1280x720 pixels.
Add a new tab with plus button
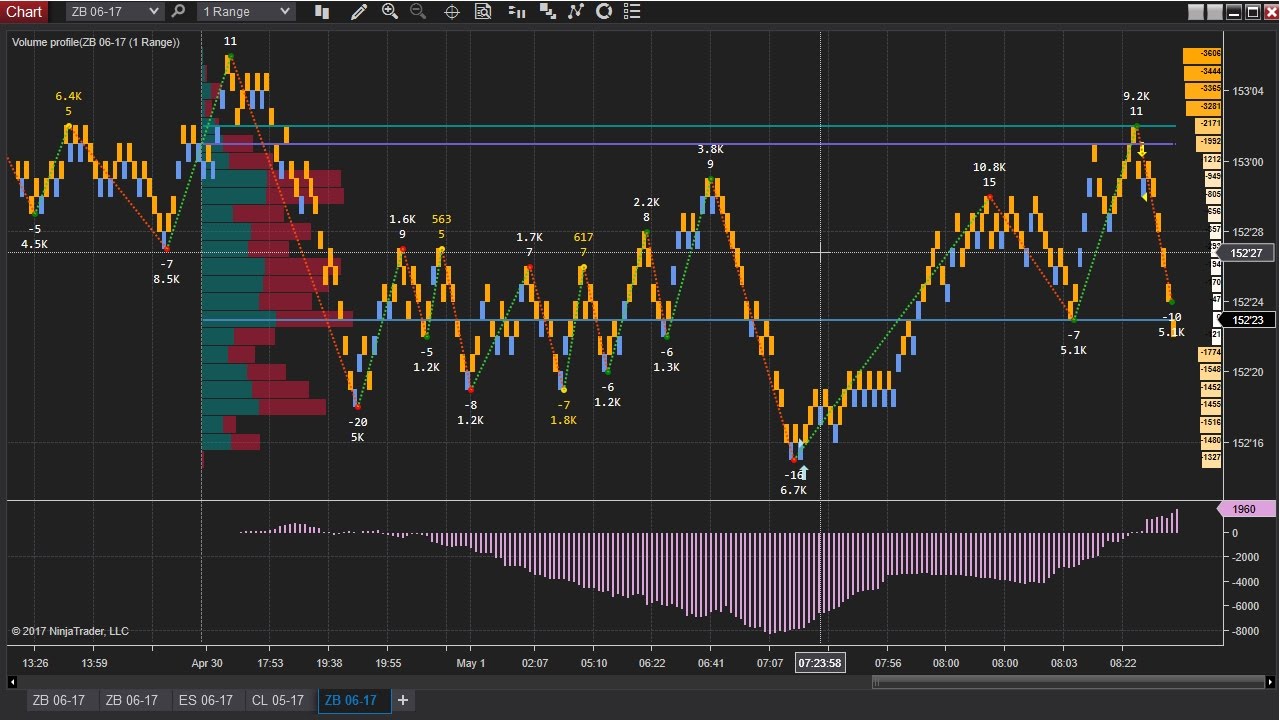point(402,700)
